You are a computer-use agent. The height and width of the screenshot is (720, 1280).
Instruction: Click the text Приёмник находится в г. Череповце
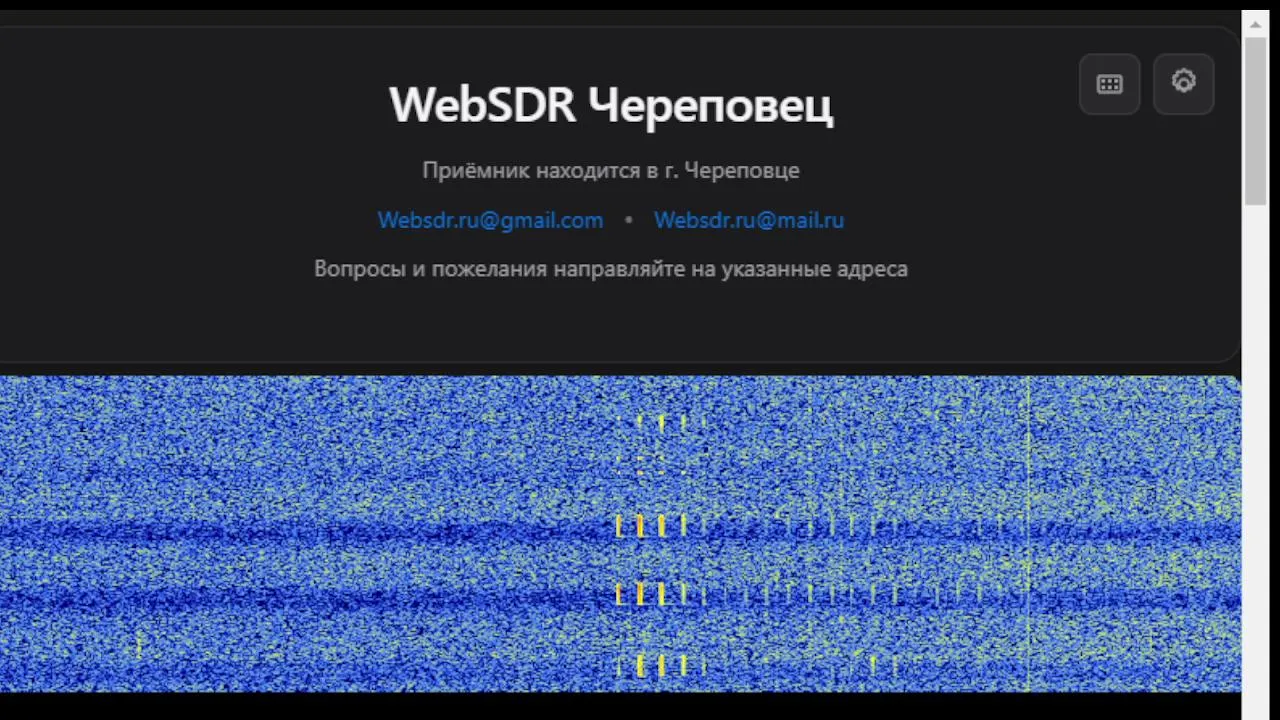(x=611, y=170)
